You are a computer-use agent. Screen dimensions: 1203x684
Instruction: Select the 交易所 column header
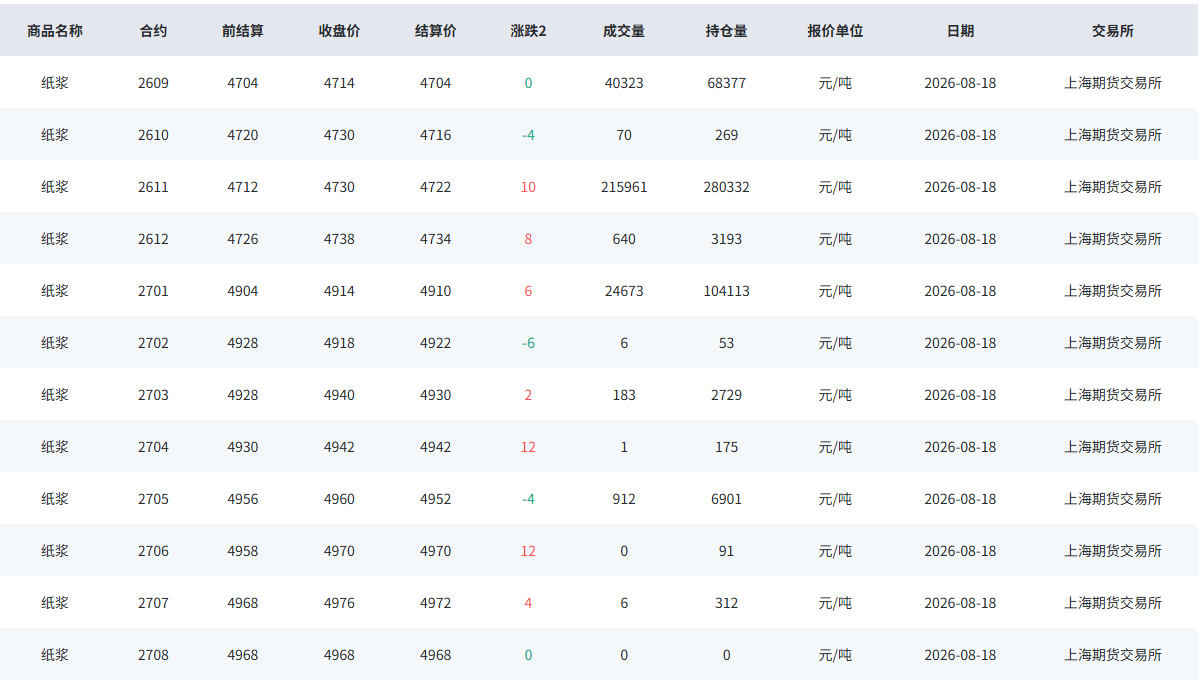coord(1113,31)
